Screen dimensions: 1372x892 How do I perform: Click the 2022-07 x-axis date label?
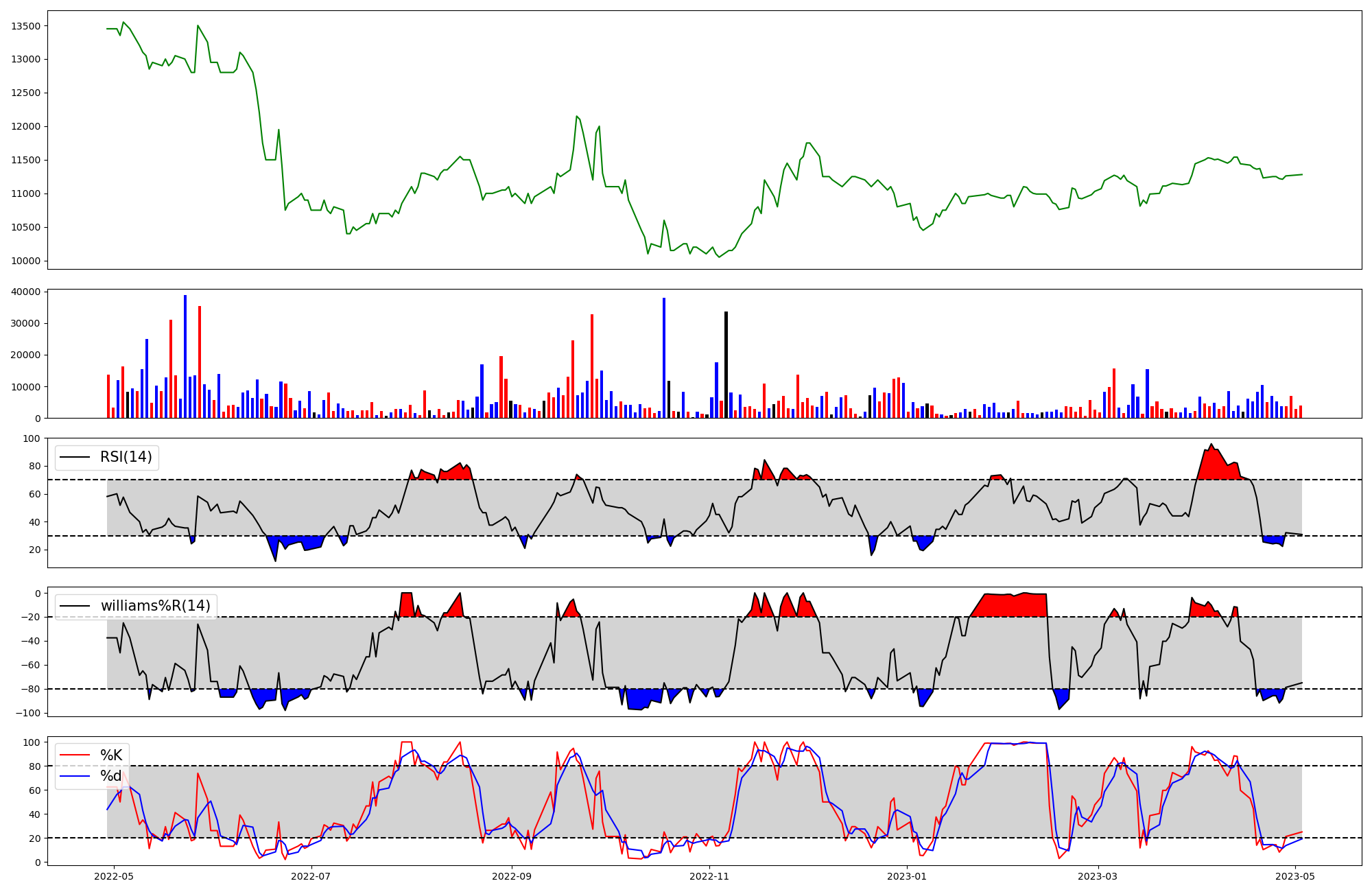click(x=311, y=876)
